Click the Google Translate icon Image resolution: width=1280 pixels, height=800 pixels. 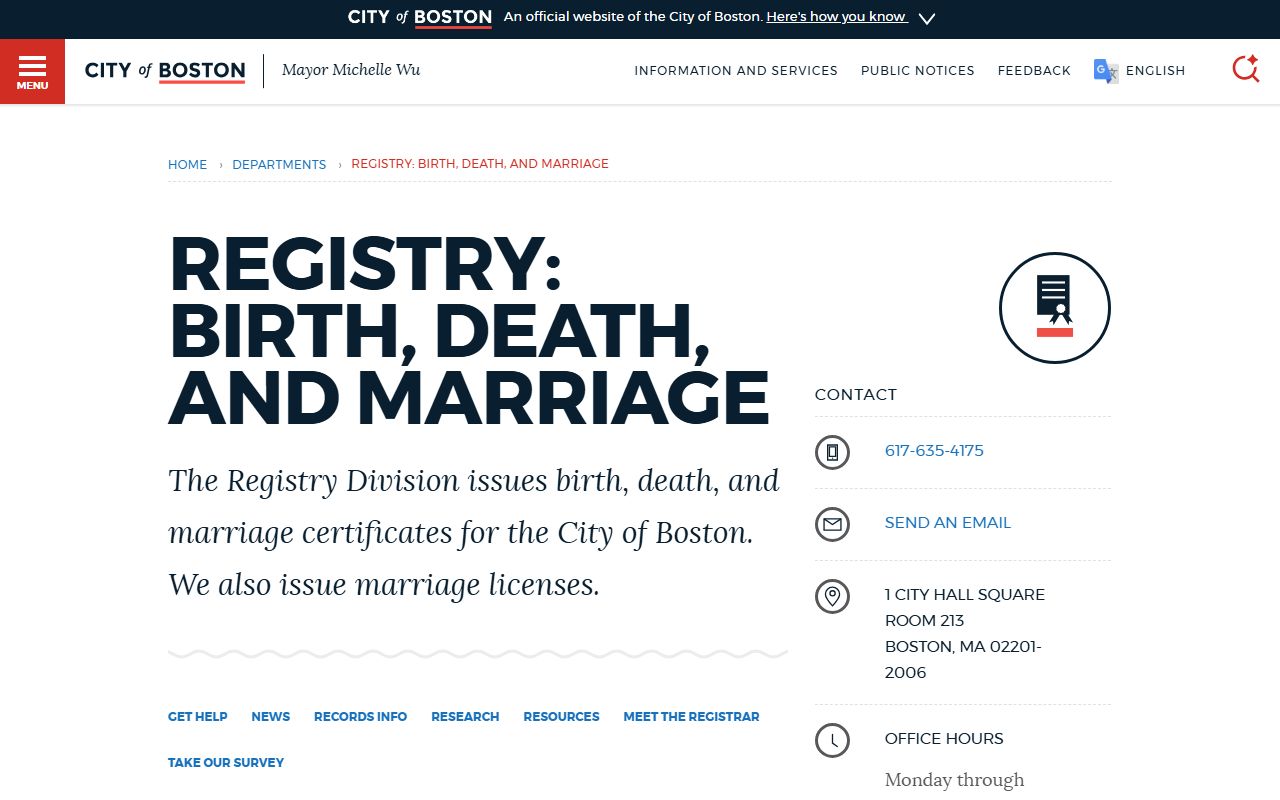click(x=1105, y=71)
